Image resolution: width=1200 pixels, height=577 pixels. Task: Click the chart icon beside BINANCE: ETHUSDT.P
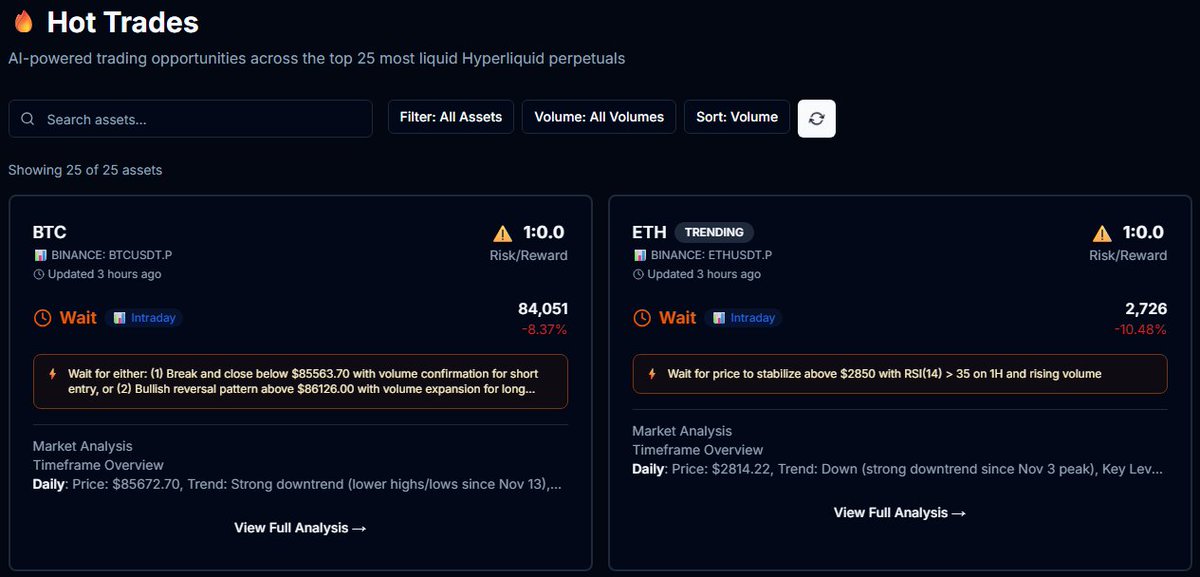coord(639,256)
